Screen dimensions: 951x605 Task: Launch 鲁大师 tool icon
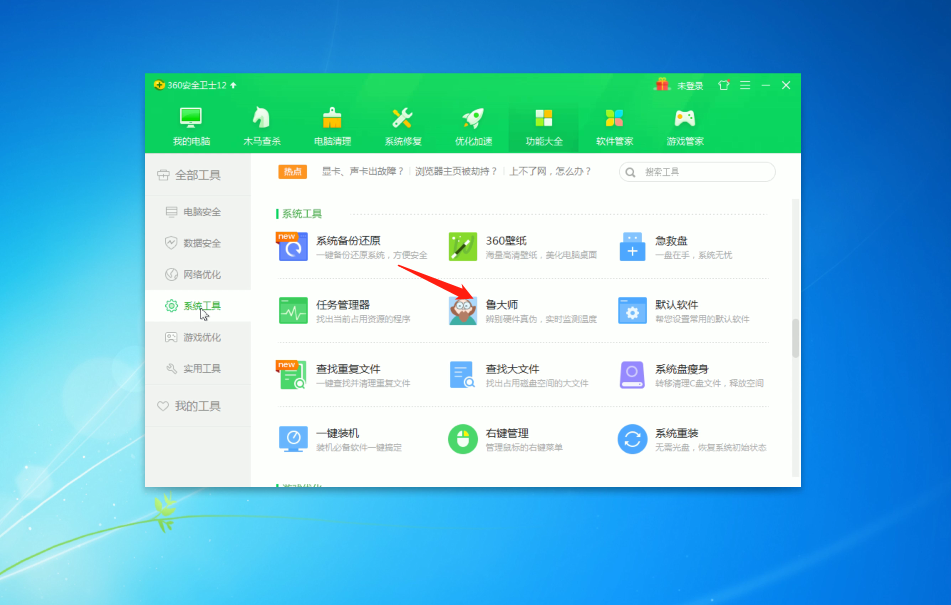[x=463, y=311]
